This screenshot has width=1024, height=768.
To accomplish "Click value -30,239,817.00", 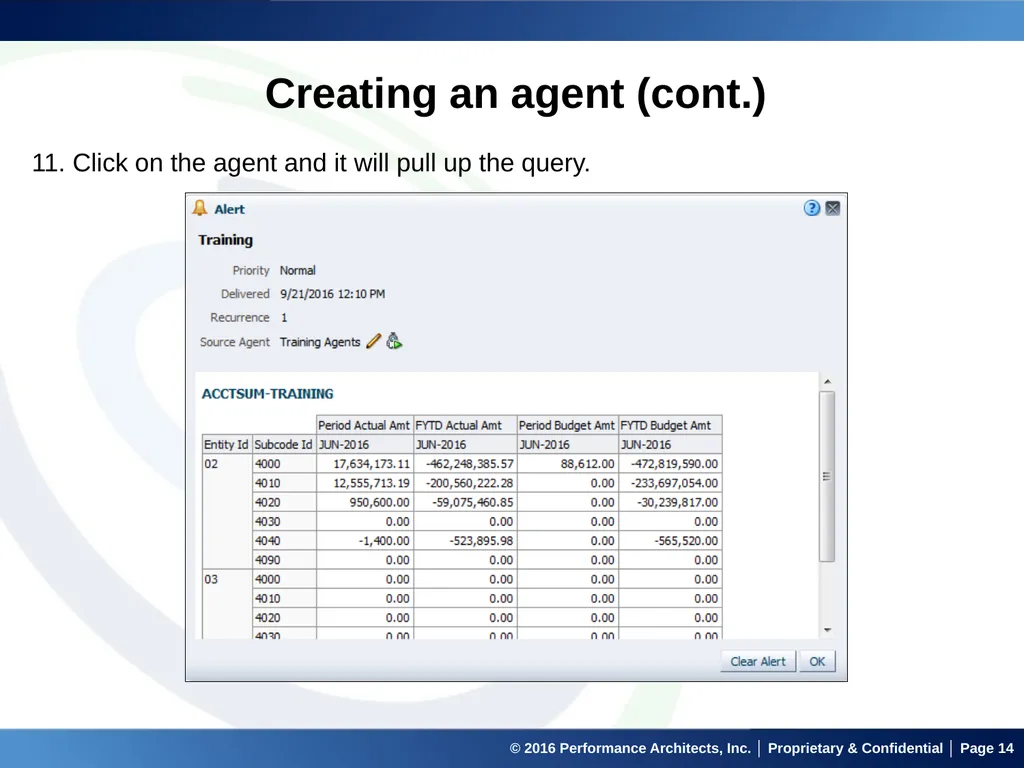I will click(678, 502).
